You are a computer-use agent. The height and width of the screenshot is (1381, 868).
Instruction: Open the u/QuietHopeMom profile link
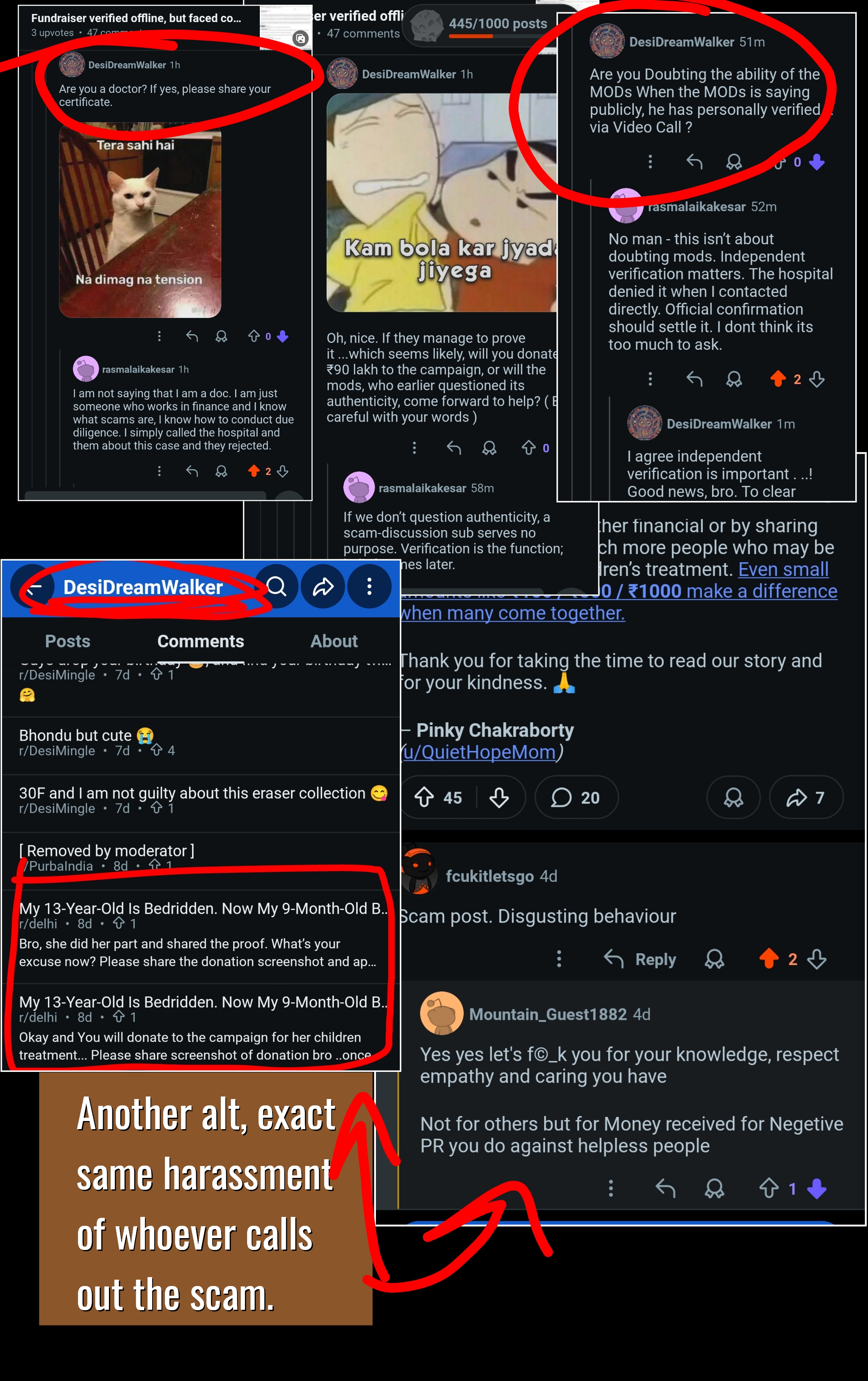479,752
